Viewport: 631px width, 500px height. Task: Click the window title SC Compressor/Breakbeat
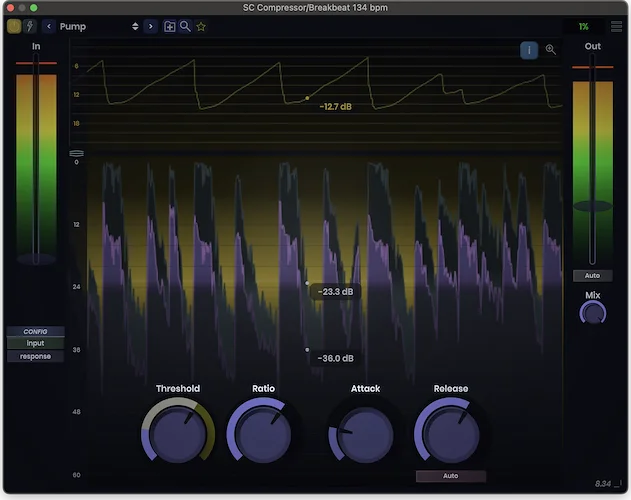coord(315,8)
